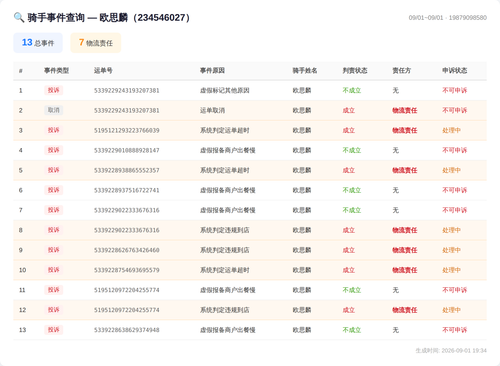Click the 投诉 tag in row 1
Screen dimensions: 500x366
pyautogui.click(x=54, y=90)
